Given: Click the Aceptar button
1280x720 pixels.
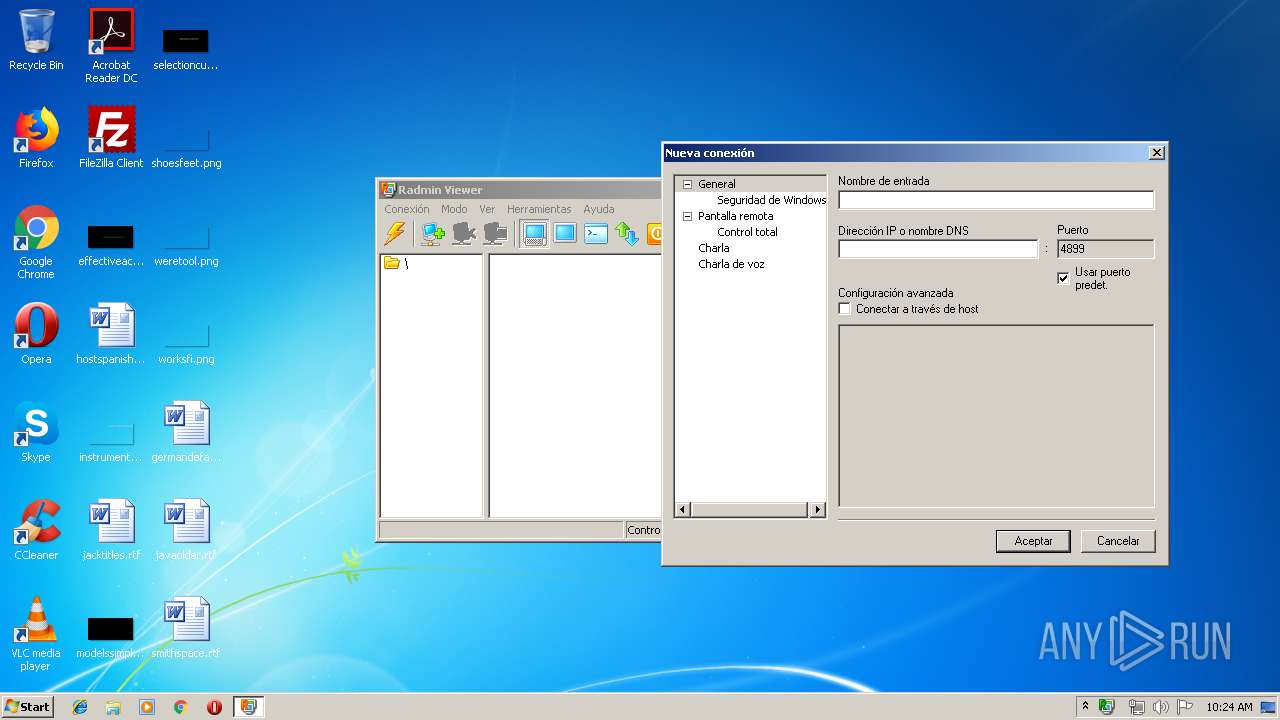Looking at the screenshot, I should tap(1033, 541).
